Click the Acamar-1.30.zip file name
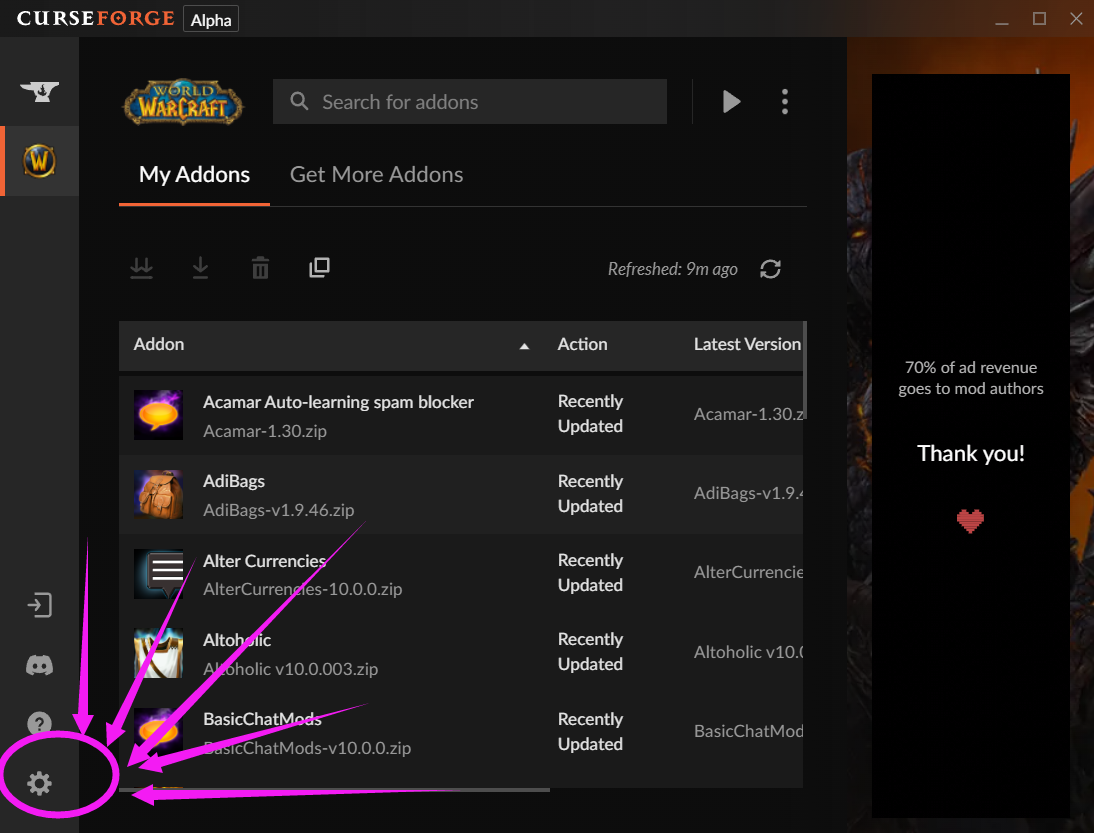 pos(264,431)
